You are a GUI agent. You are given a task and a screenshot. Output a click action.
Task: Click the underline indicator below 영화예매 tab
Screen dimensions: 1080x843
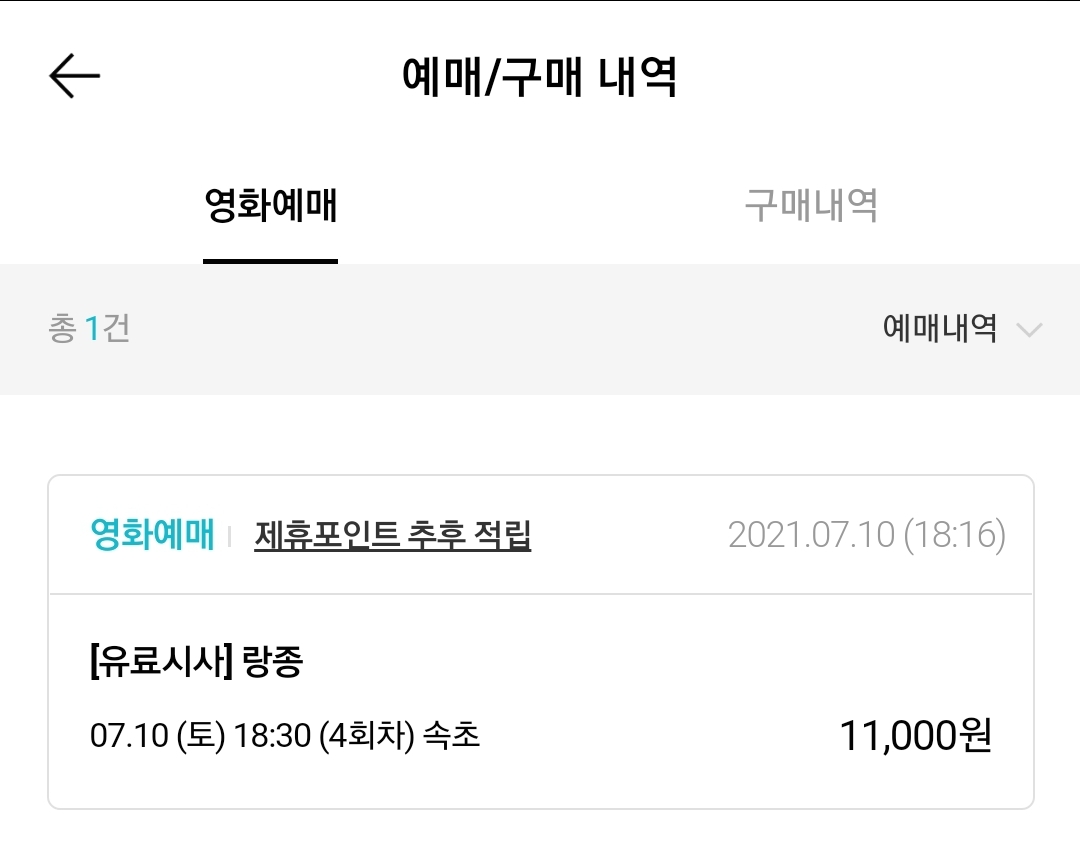(270, 261)
